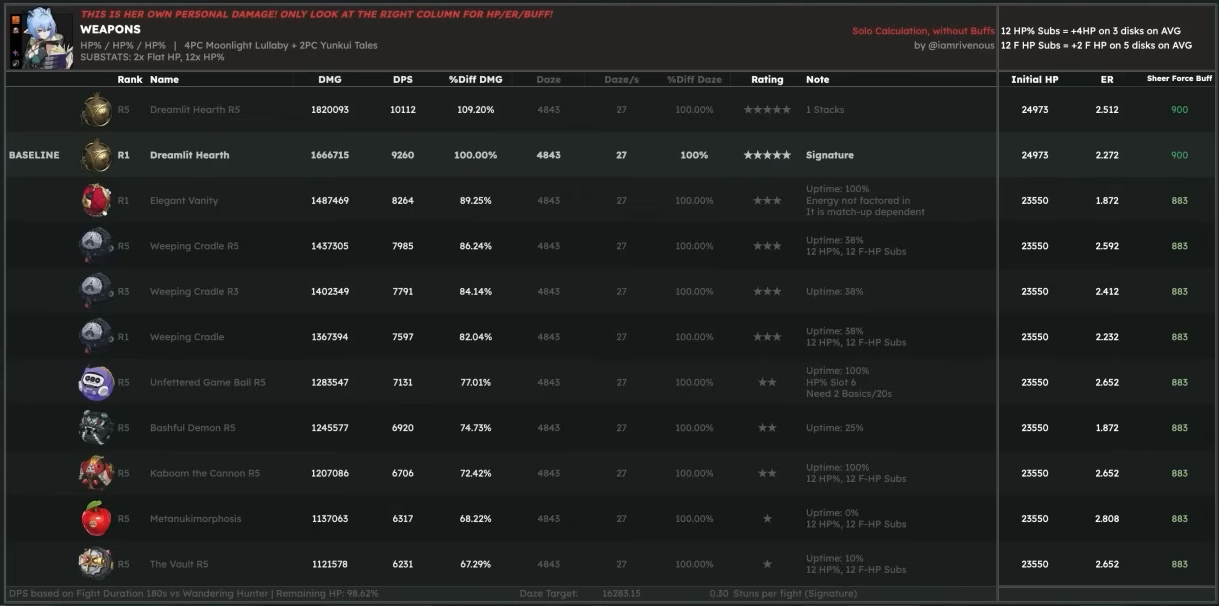Screen dimensions: 1219x606
Task: Click the Weeping Cradle R3 weapon icon
Action: (96, 291)
